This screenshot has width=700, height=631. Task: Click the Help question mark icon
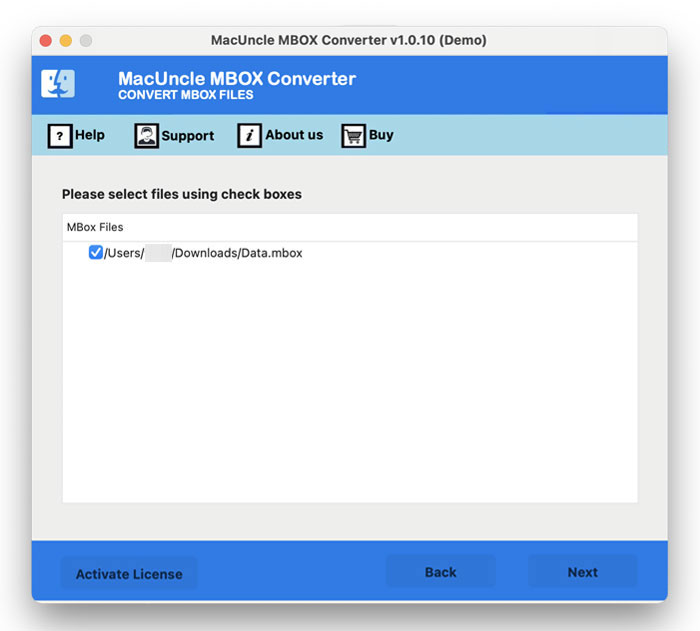tap(60, 136)
